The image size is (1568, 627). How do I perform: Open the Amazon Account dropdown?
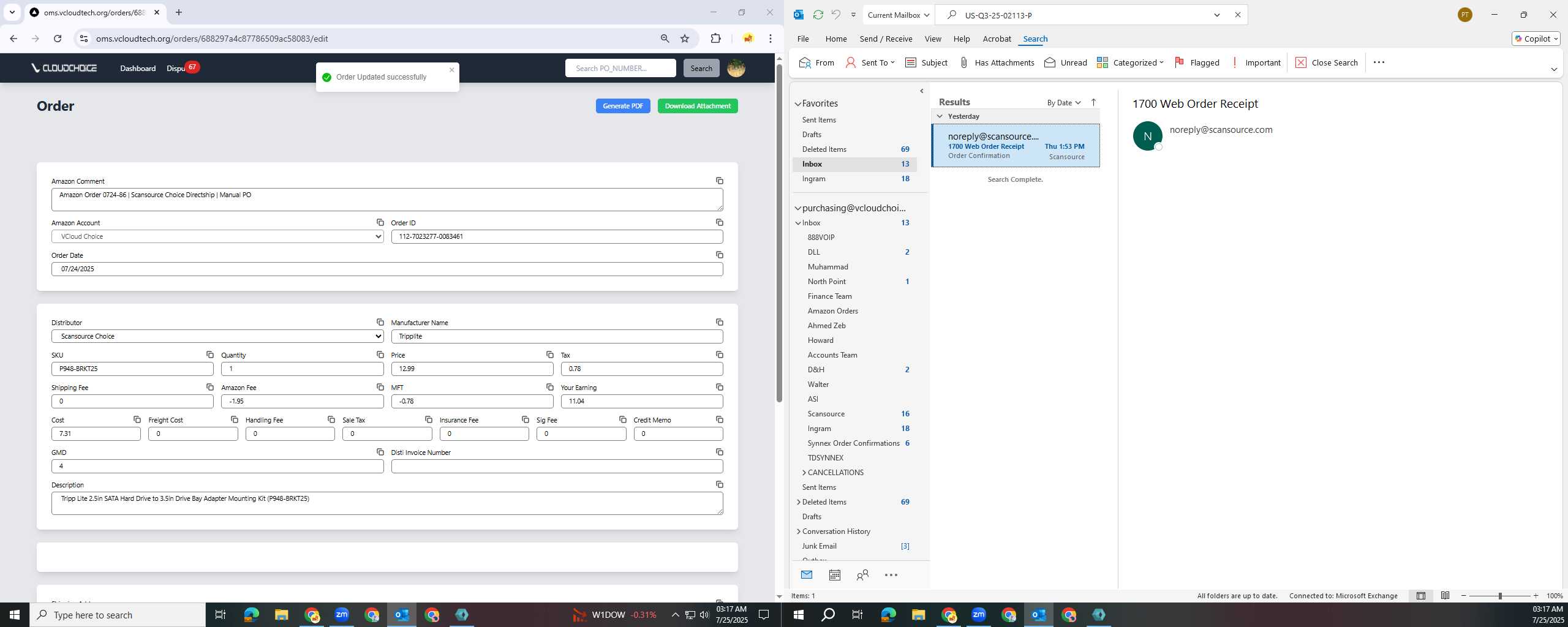pyautogui.click(x=217, y=236)
